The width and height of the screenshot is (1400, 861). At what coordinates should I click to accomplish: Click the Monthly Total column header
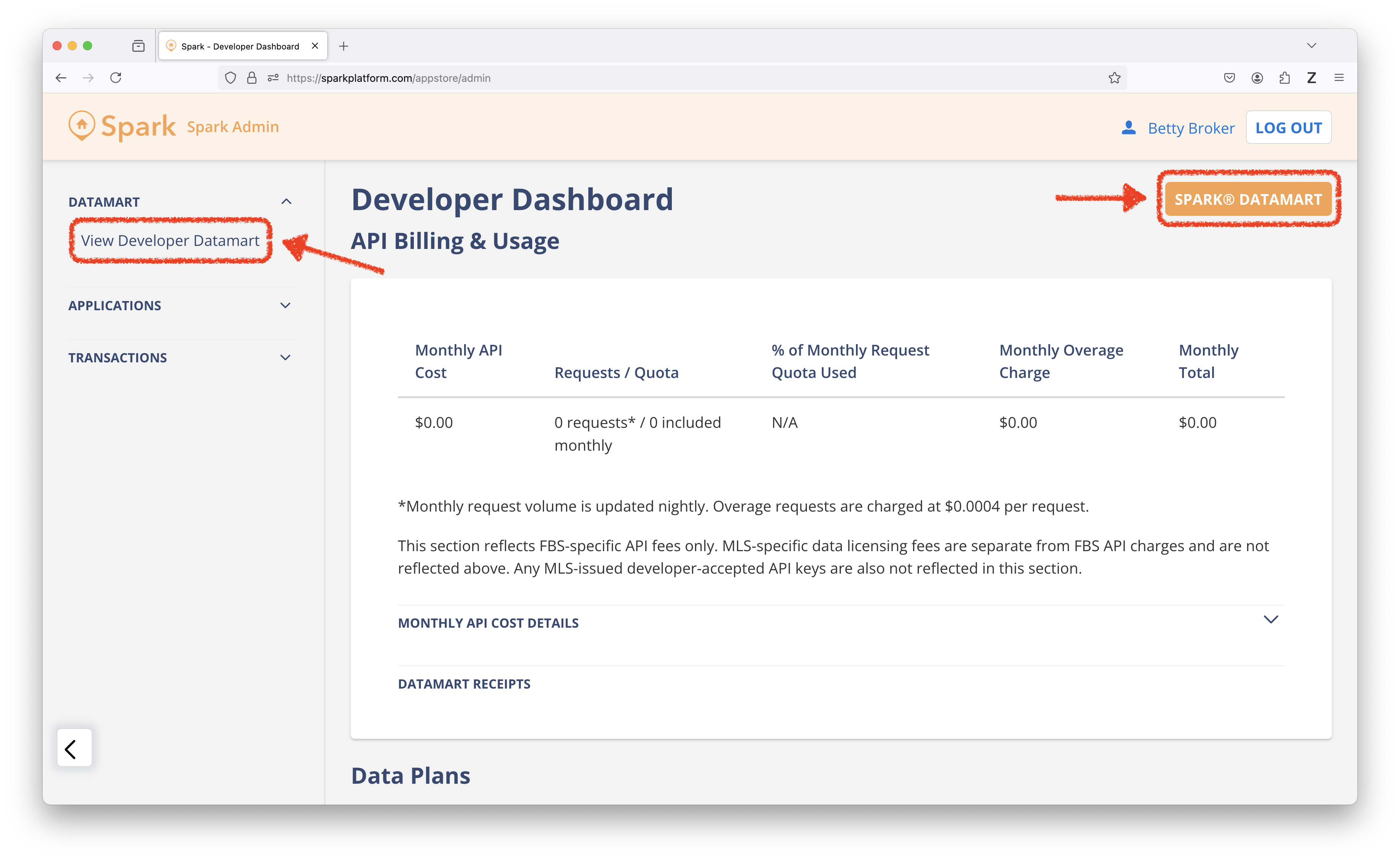tap(1208, 361)
